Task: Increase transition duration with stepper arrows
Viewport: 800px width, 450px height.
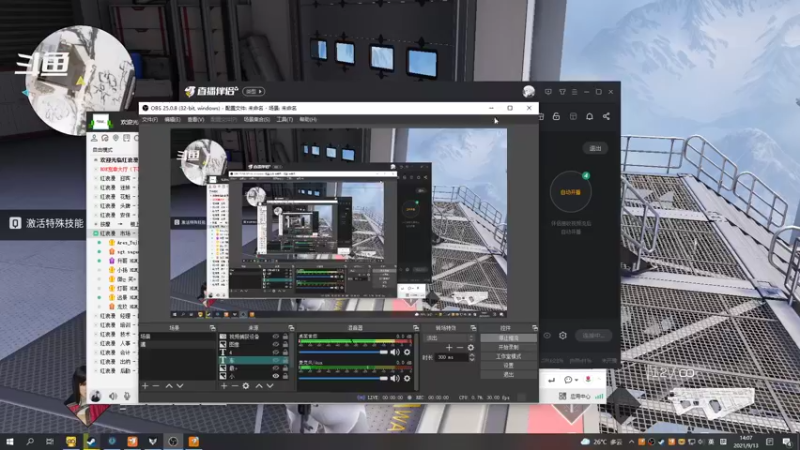Action: (472, 355)
